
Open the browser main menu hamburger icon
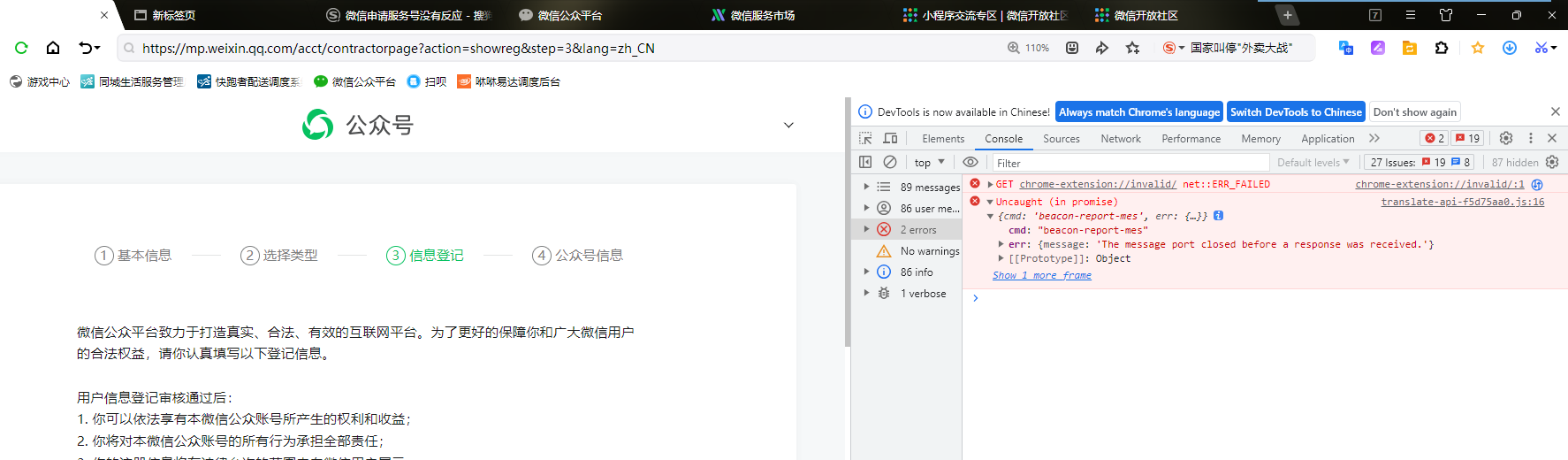pyautogui.click(x=1411, y=15)
